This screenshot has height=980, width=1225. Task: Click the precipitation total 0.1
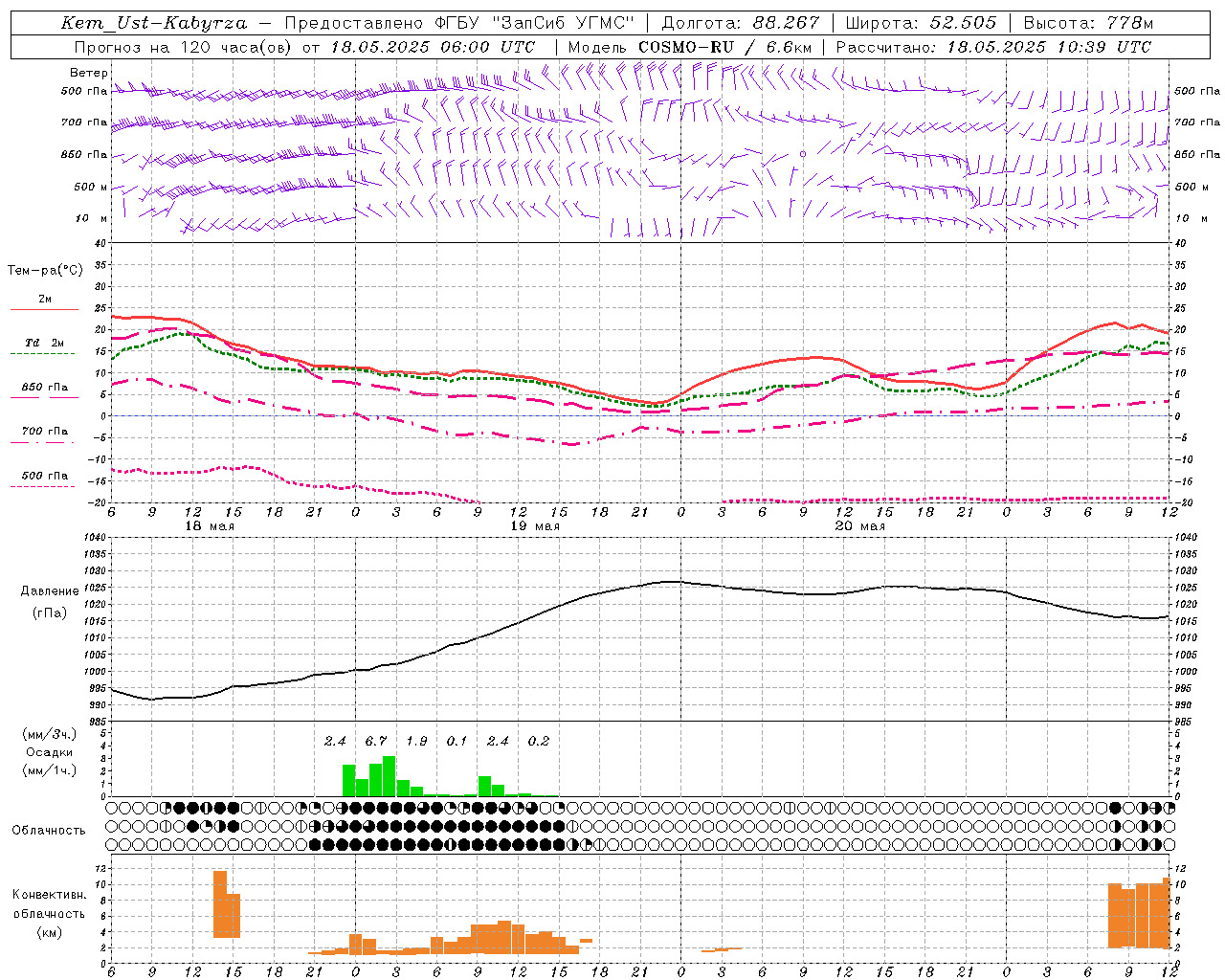coord(457,741)
